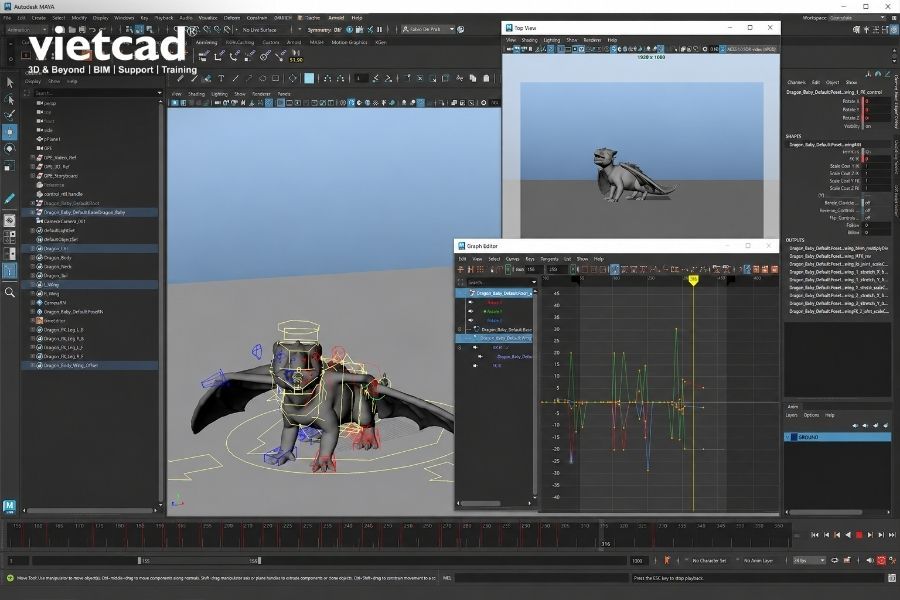The height and width of the screenshot is (600, 900).
Task: Choose the Paint selection tool
Action: coord(10,115)
